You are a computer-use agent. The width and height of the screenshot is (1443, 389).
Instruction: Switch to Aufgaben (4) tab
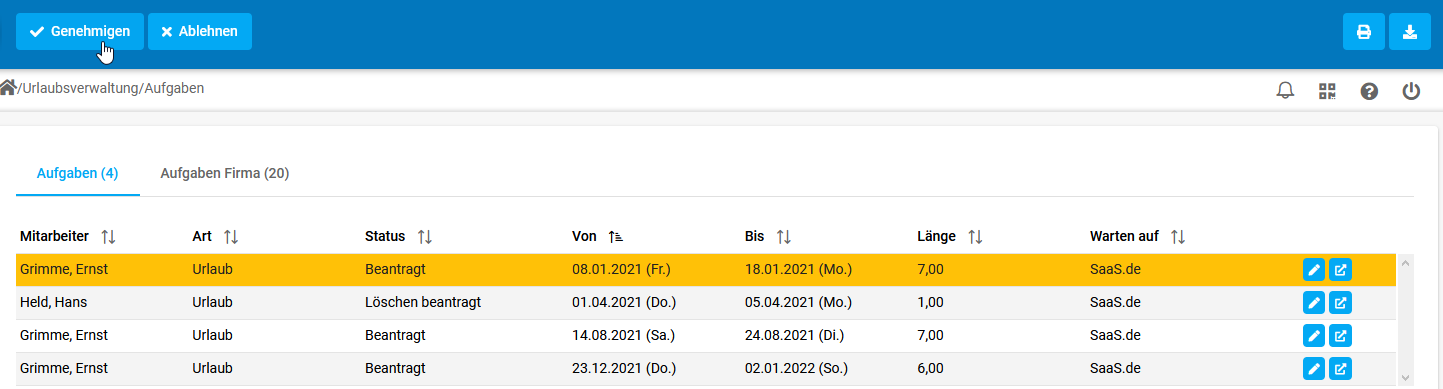point(78,173)
